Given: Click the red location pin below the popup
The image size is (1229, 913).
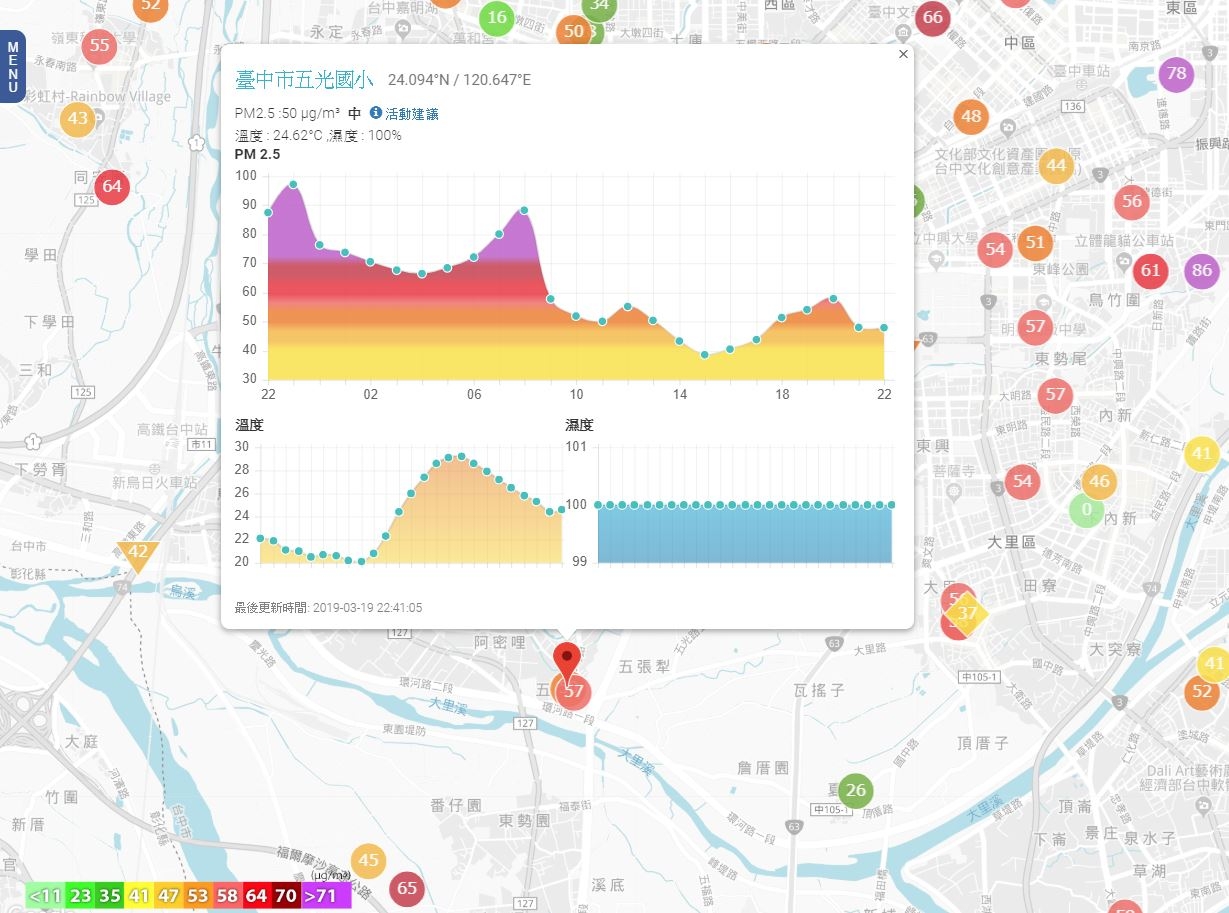Looking at the screenshot, I should pos(568,663).
